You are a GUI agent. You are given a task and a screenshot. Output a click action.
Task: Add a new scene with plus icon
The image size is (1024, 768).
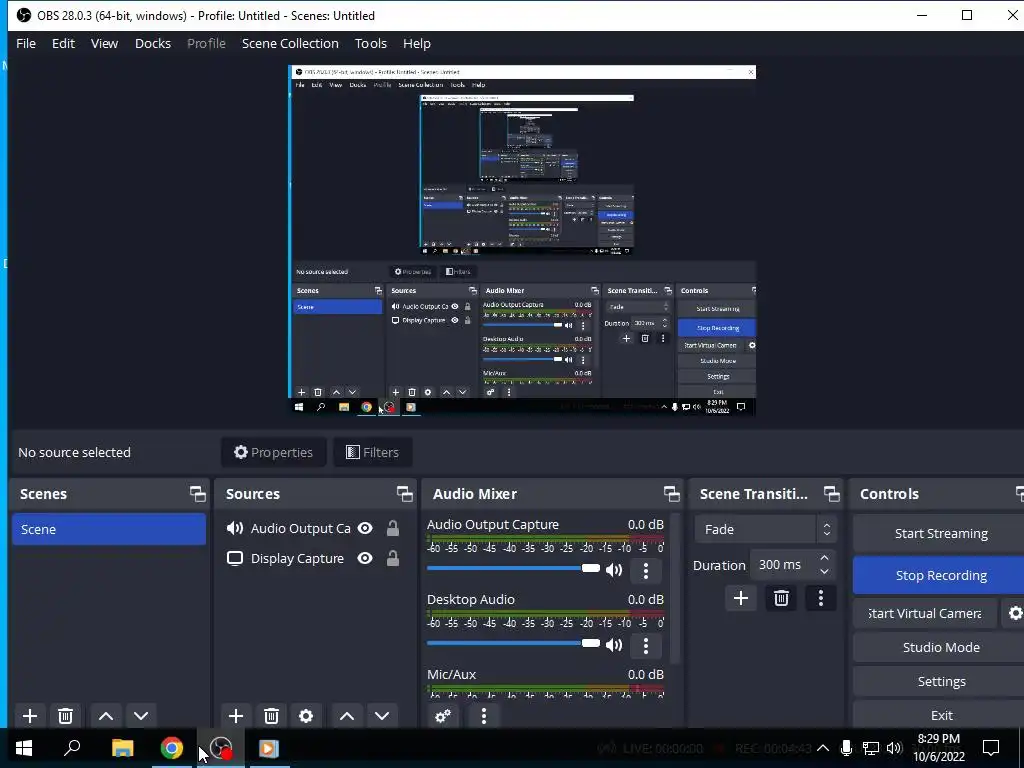[30, 716]
